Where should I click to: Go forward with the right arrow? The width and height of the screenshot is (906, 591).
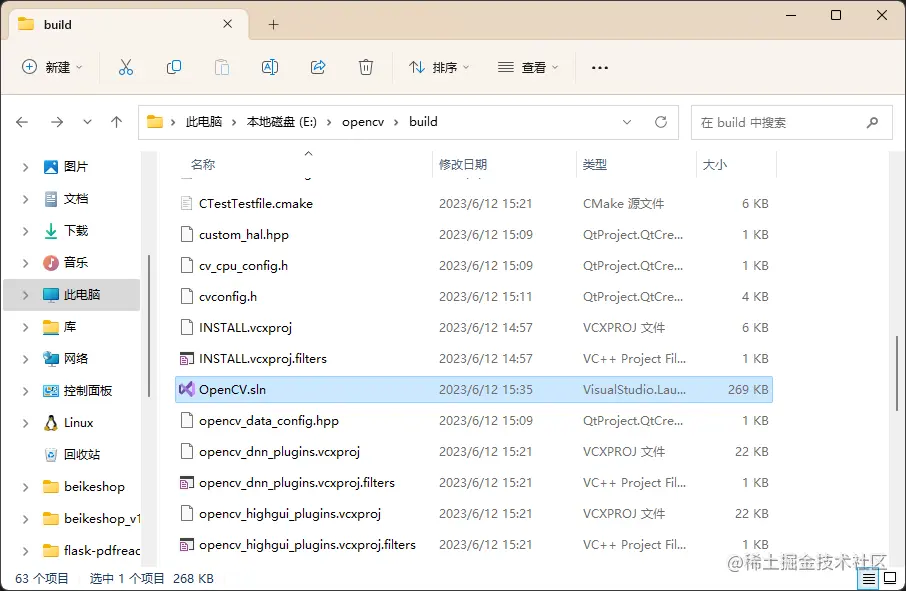[57, 122]
